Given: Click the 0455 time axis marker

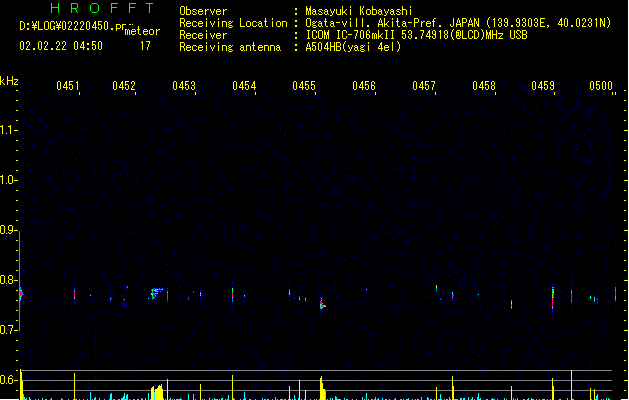Looking at the screenshot, I should [x=304, y=86].
